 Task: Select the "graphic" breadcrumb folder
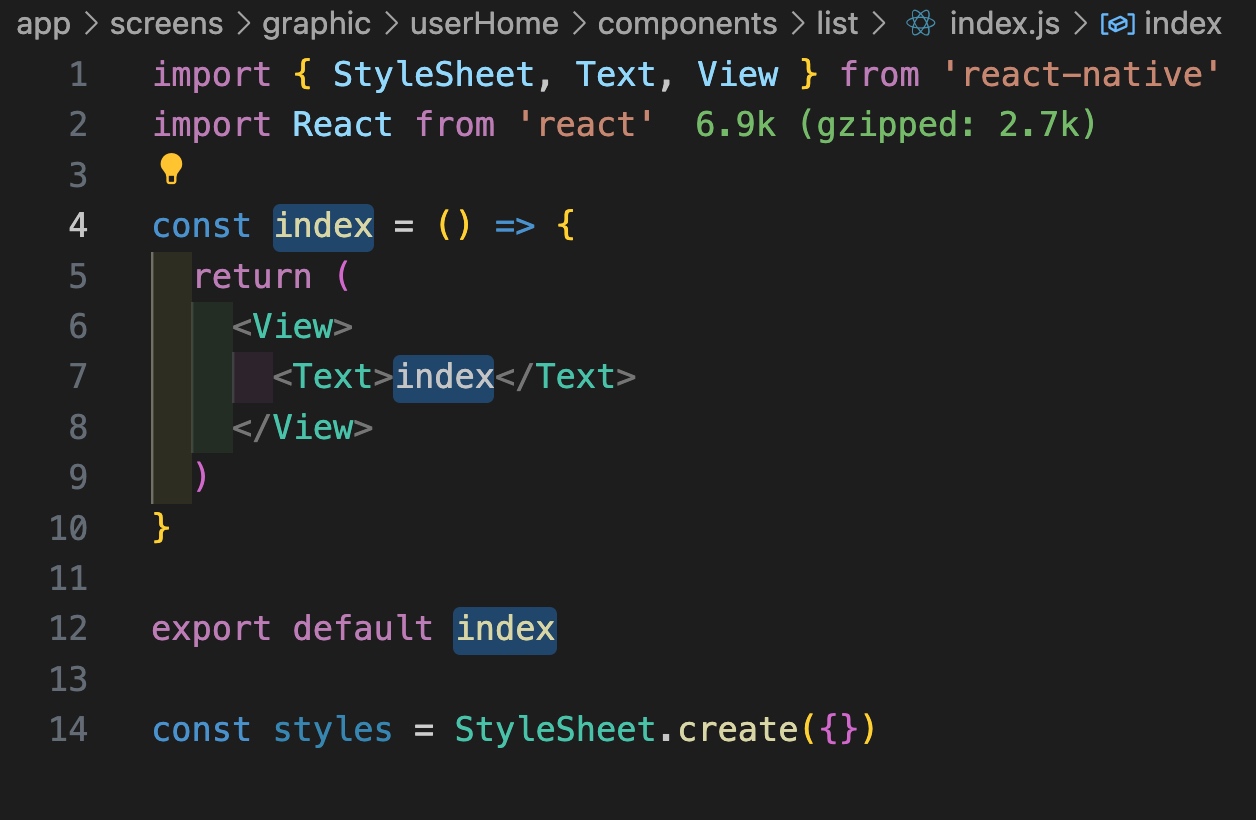click(x=316, y=23)
